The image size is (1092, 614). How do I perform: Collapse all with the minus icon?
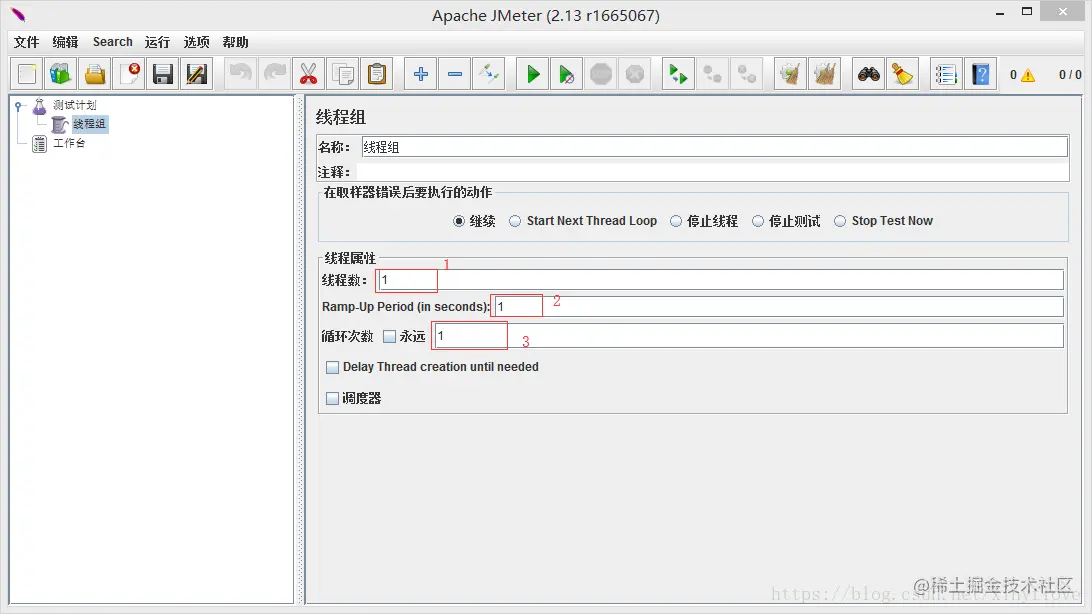(x=455, y=74)
